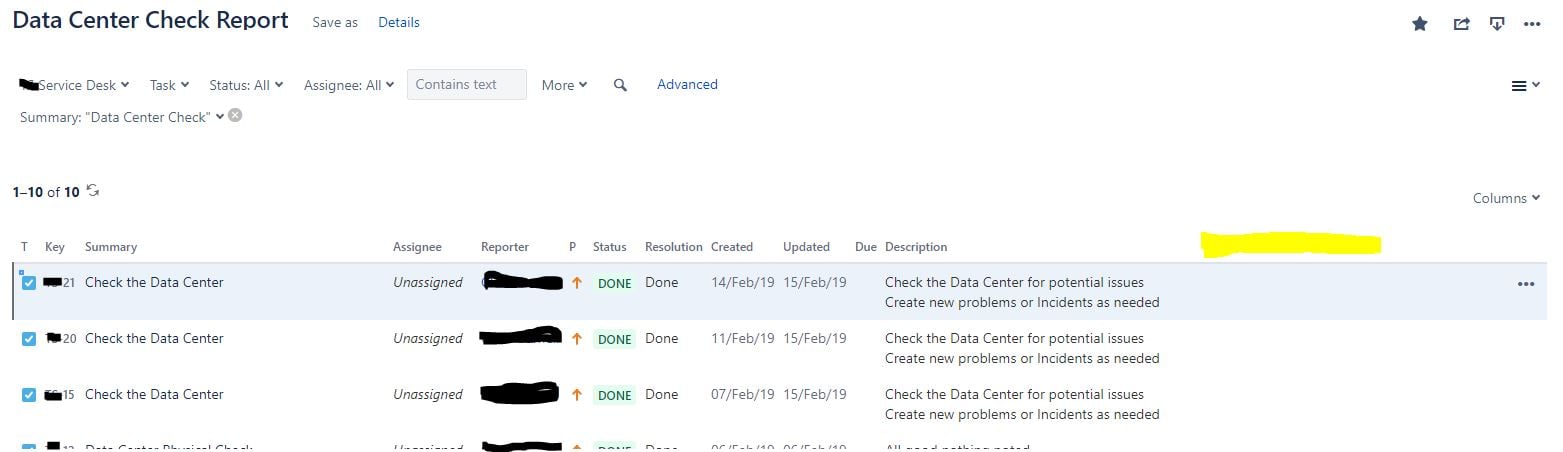Image resolution: width=1563 pixels, height=452 pixels.
Task: Open the Service Desk project dropdown
Action: tap(75, 85)
